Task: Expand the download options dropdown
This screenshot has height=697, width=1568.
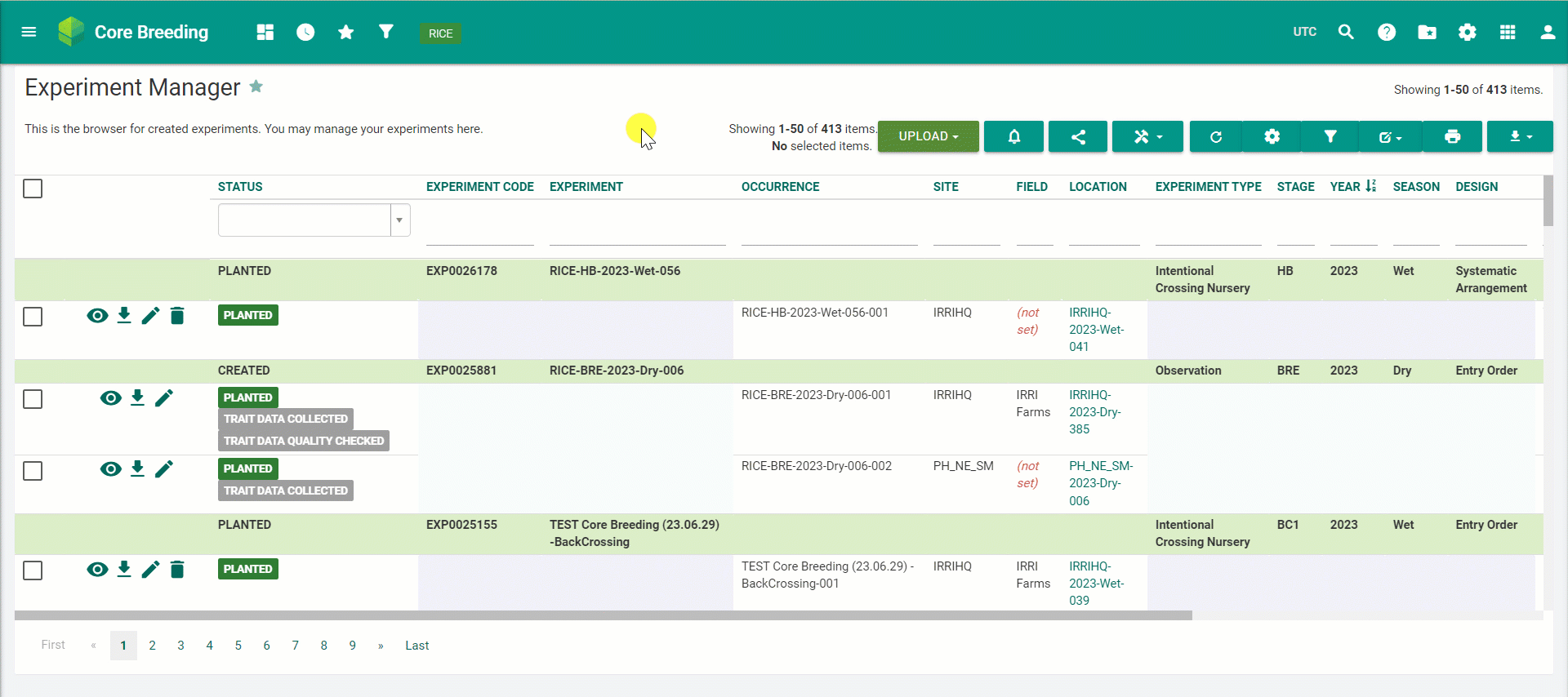Action: coord(1520,136)
